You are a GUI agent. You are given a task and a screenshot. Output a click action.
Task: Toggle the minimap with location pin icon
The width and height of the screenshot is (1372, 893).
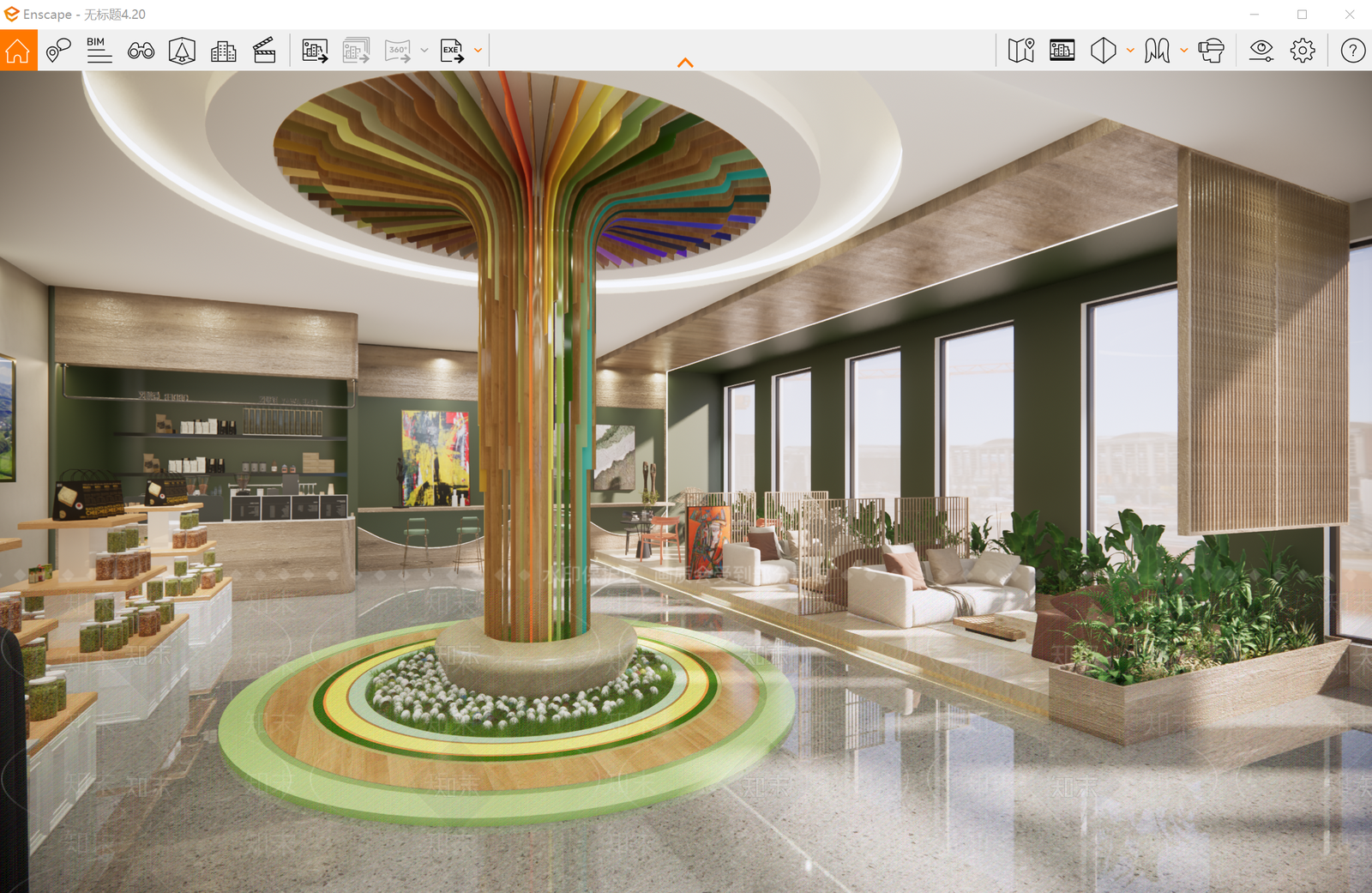(x=1021, y=51)
